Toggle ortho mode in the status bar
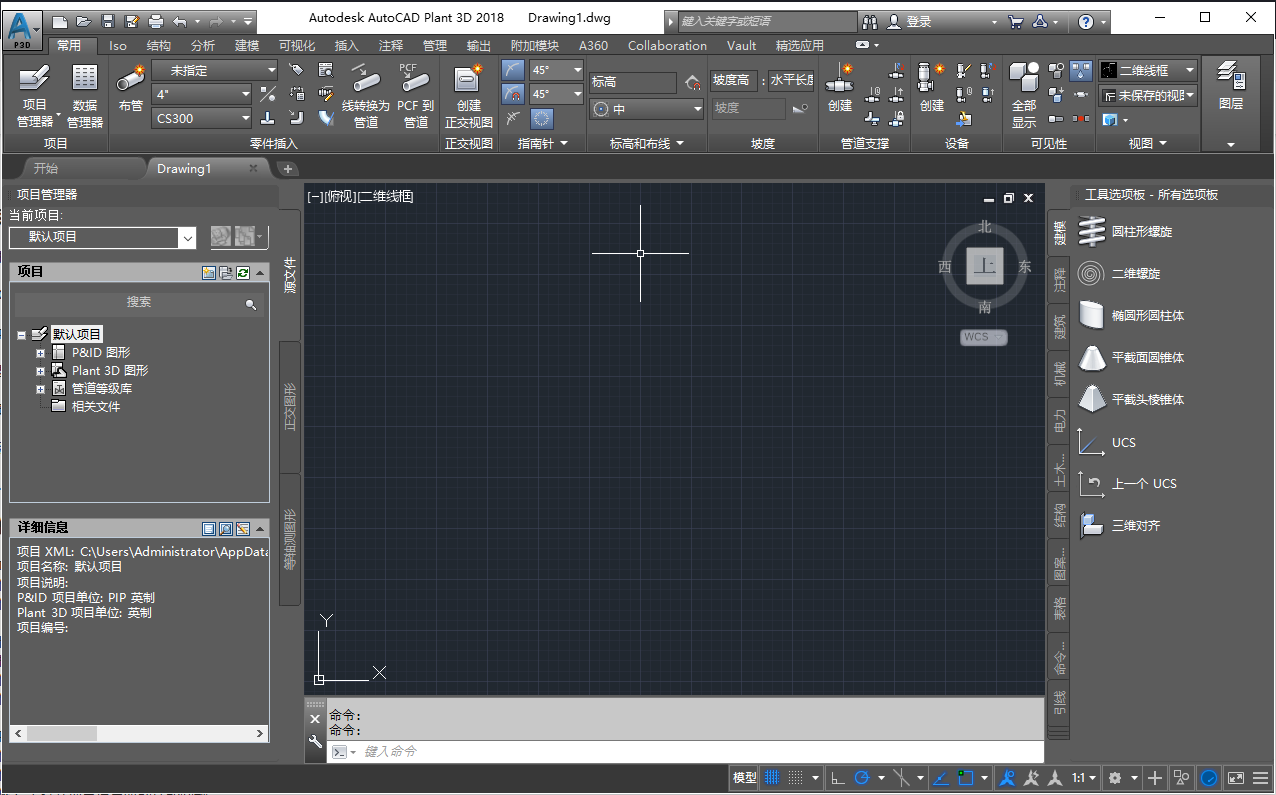 (x=837, y=777)
